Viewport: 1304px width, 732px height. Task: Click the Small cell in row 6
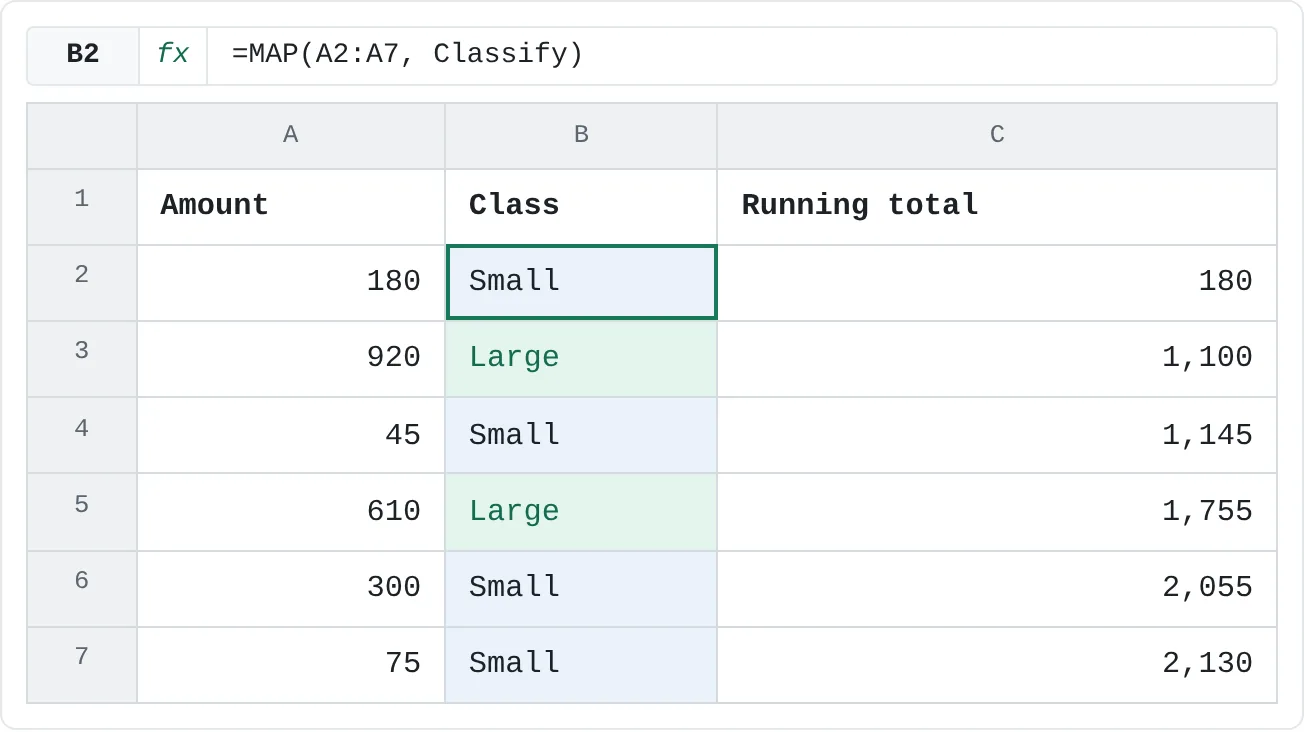click(581, 588)
